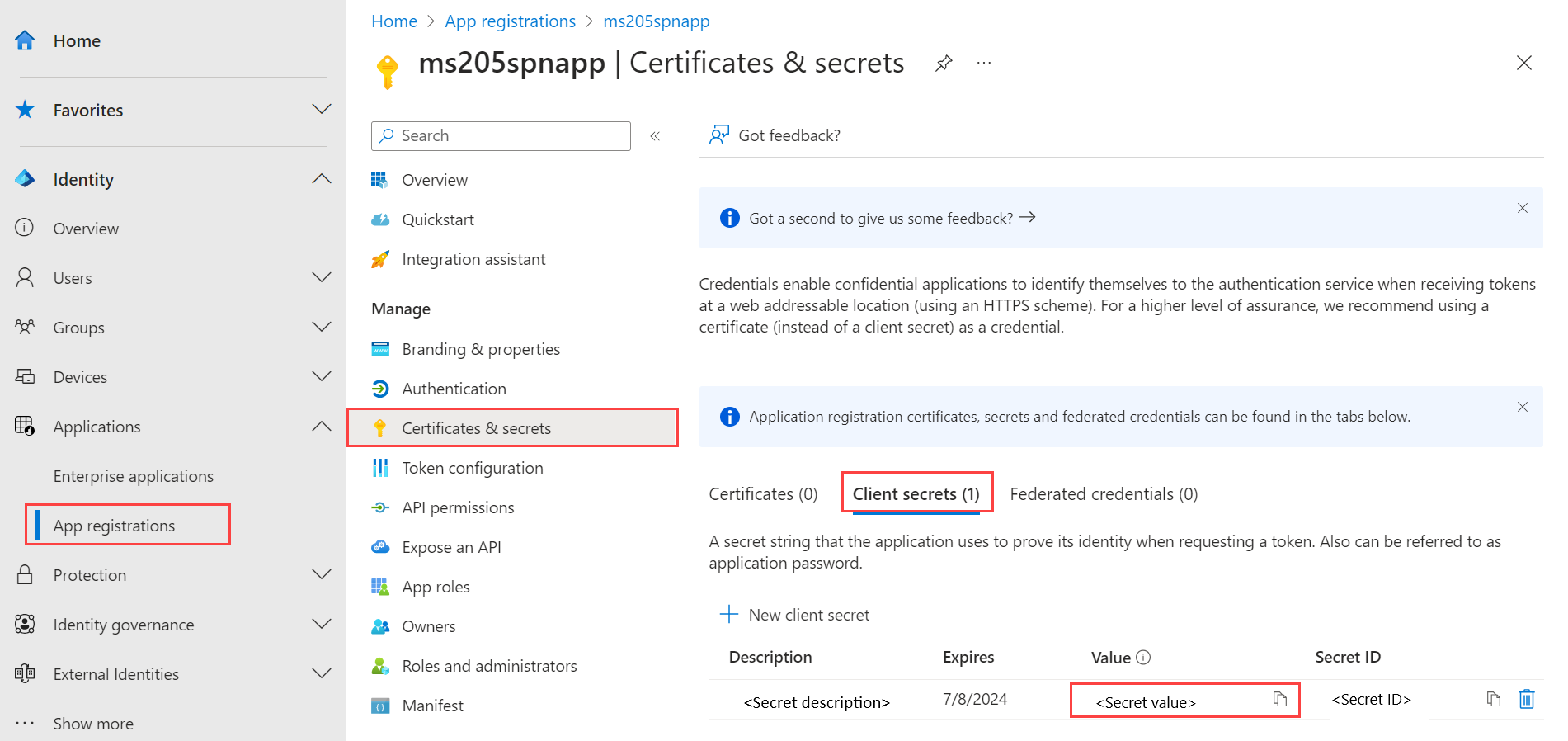
Task: Open App registrations breadcrumb link
Action: [x=510, y=21]
